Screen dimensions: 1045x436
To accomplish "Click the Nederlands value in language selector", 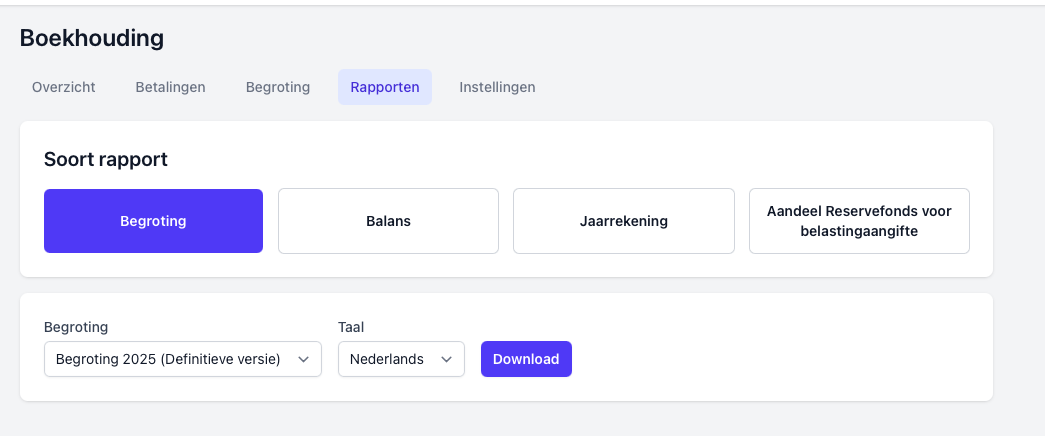I will coord(387,359).
